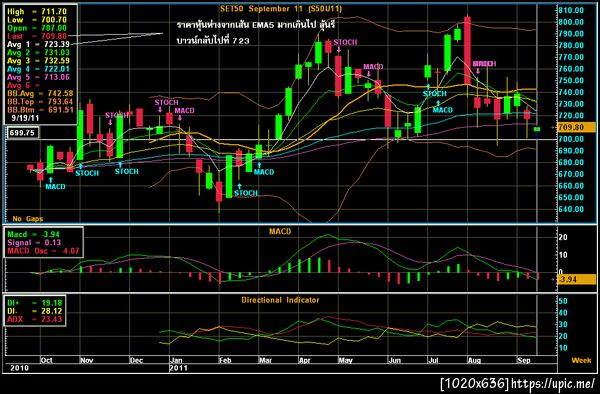
Task: Click the 'BB.Top = 793.64' legend entry
Action: tap(40, 101)
